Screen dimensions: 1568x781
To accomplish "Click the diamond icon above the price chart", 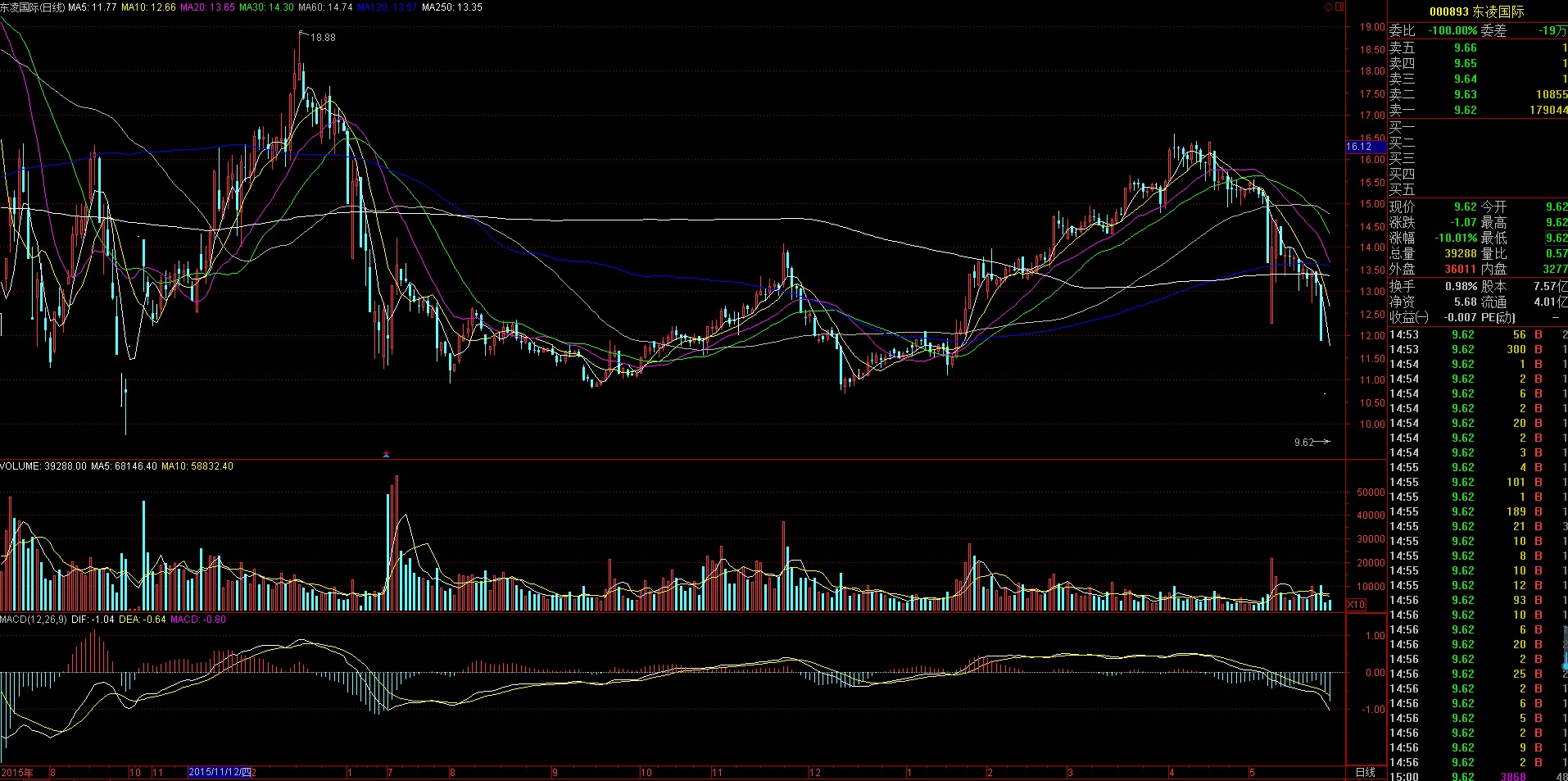I will [x=1328, y=7].
